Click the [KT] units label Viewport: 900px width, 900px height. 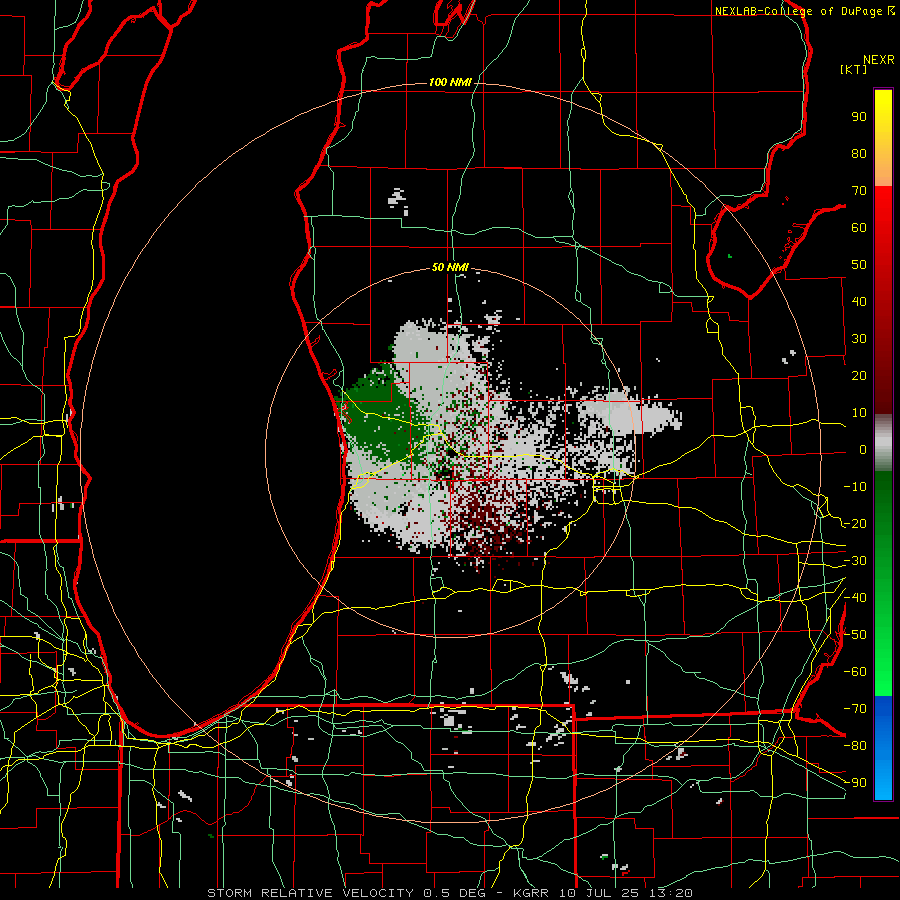854,69
